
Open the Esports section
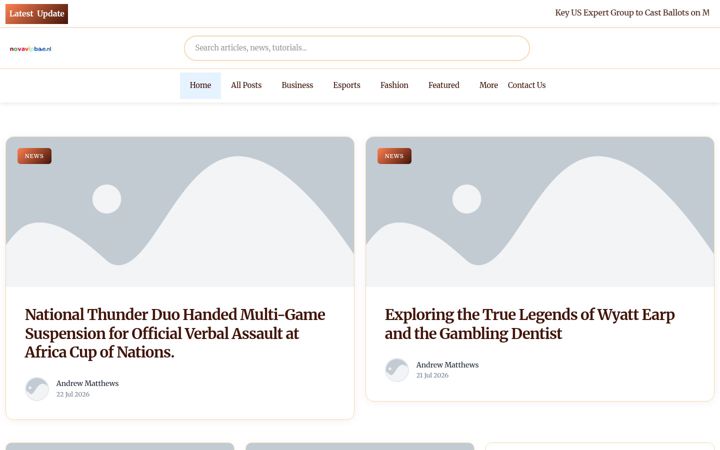click(347, 85)
